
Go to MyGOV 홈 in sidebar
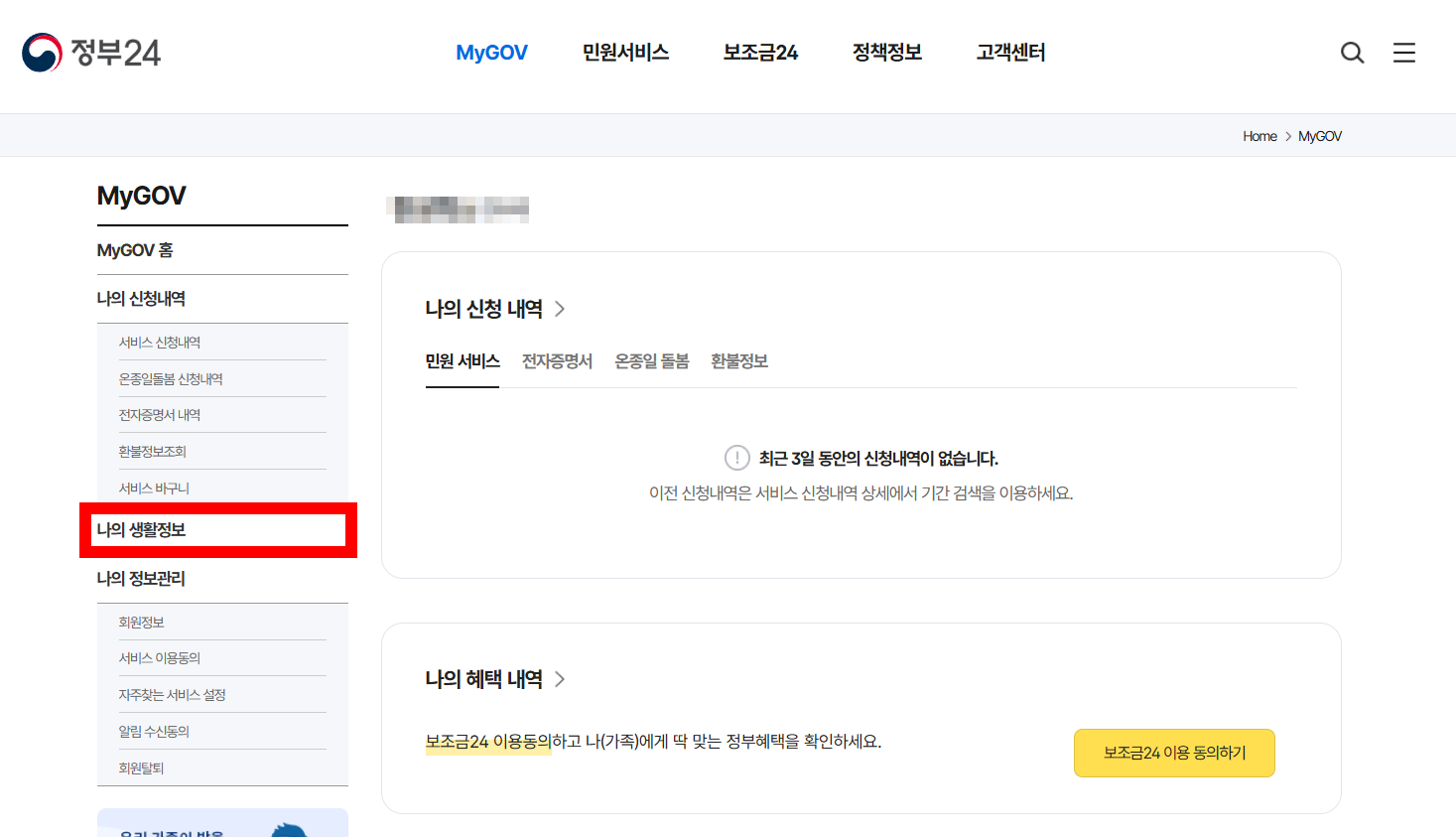point(135,250)
